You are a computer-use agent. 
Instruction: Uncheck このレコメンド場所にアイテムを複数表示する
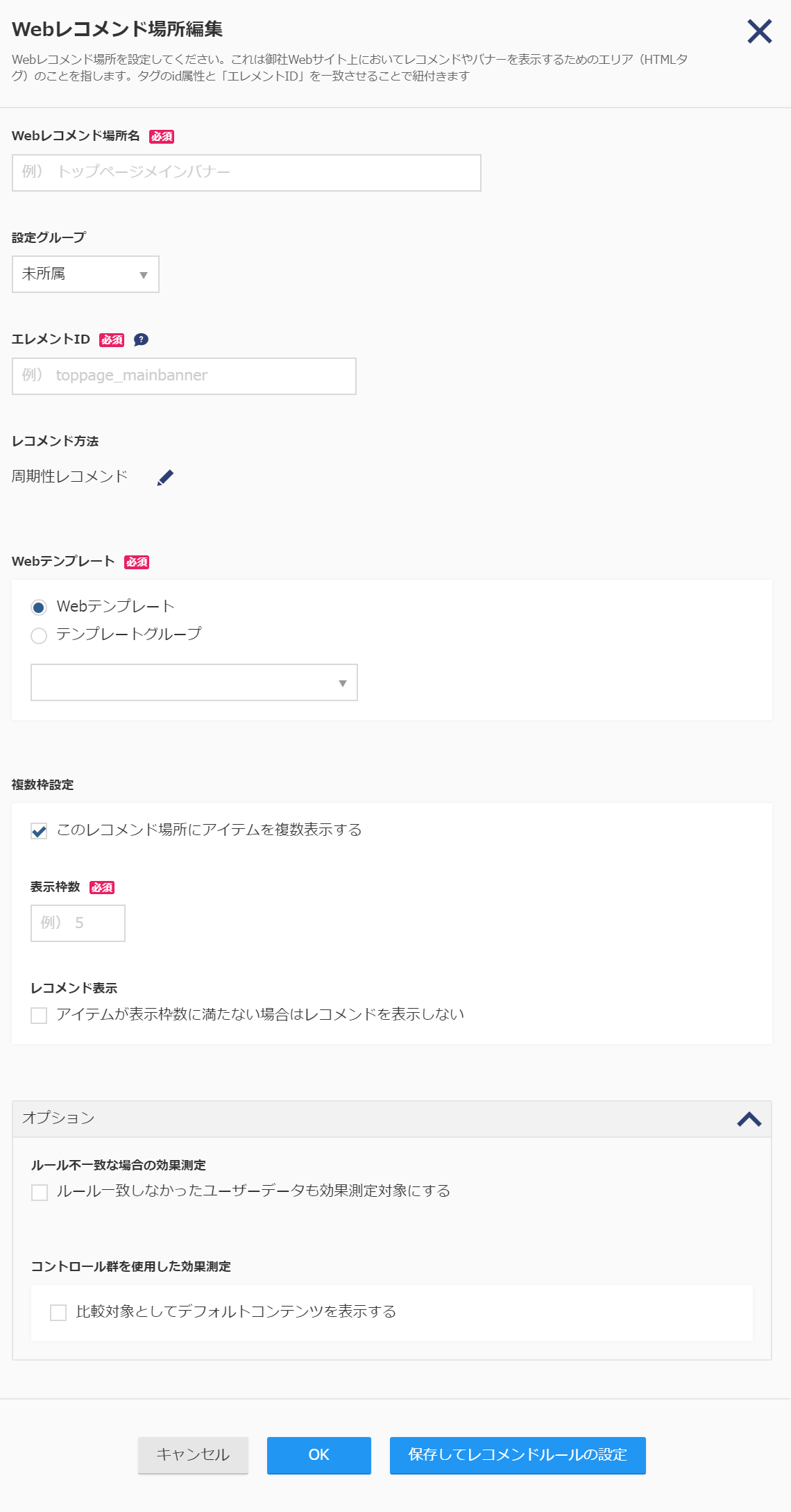tap(39, 831)
